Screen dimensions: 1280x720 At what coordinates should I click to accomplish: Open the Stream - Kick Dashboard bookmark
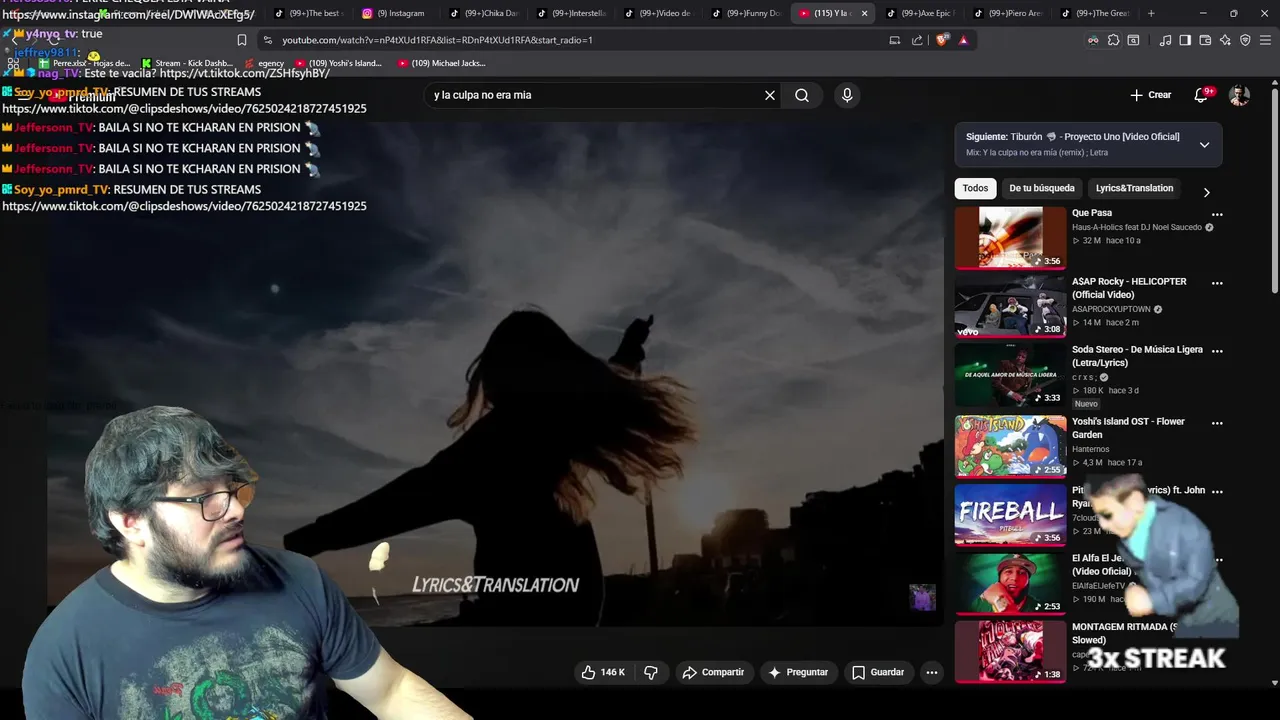[x=187, y=63]
